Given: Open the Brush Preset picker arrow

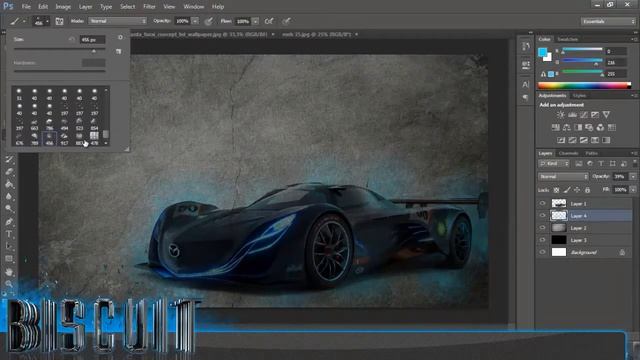Looking at the screenshot, I should (x=47, y=21).
